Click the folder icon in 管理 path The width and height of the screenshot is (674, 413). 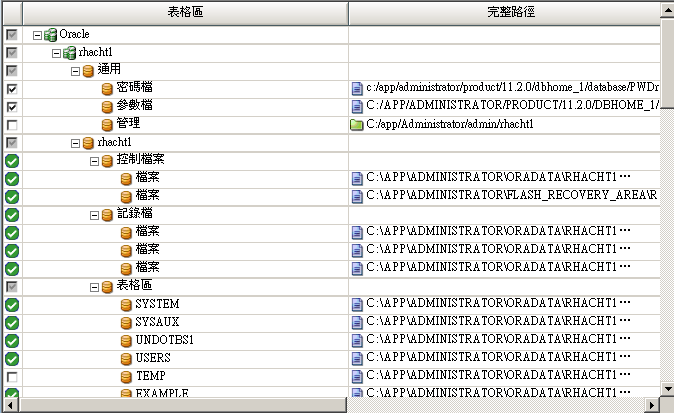(357, 125)
